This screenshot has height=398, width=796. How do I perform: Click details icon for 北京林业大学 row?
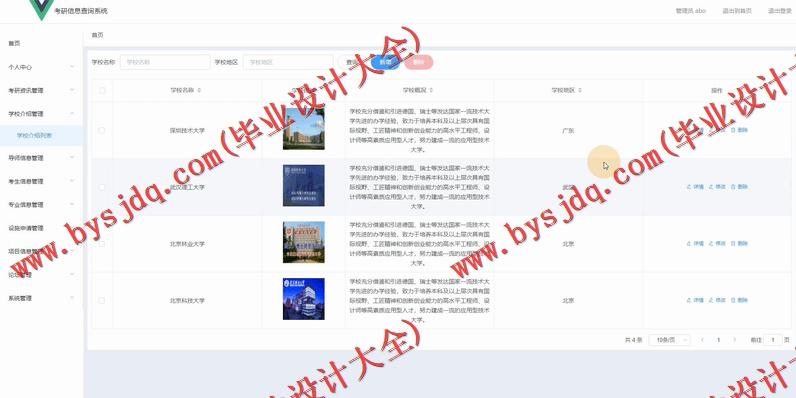coord(689,244)
